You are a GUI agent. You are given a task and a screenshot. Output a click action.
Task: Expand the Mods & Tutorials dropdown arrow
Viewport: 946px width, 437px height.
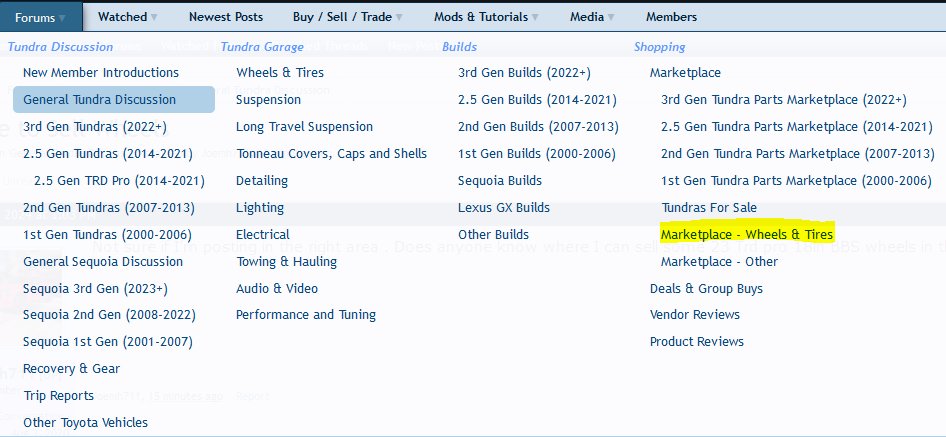coord(535,18)
